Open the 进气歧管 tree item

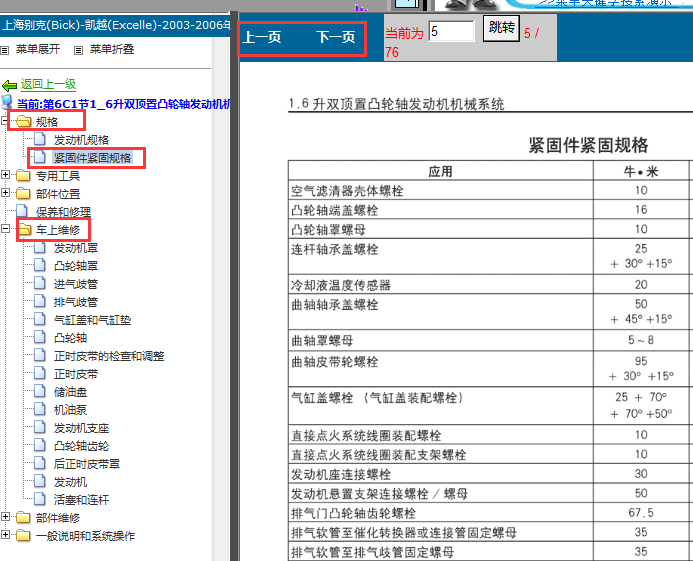(x=76, y=284)
